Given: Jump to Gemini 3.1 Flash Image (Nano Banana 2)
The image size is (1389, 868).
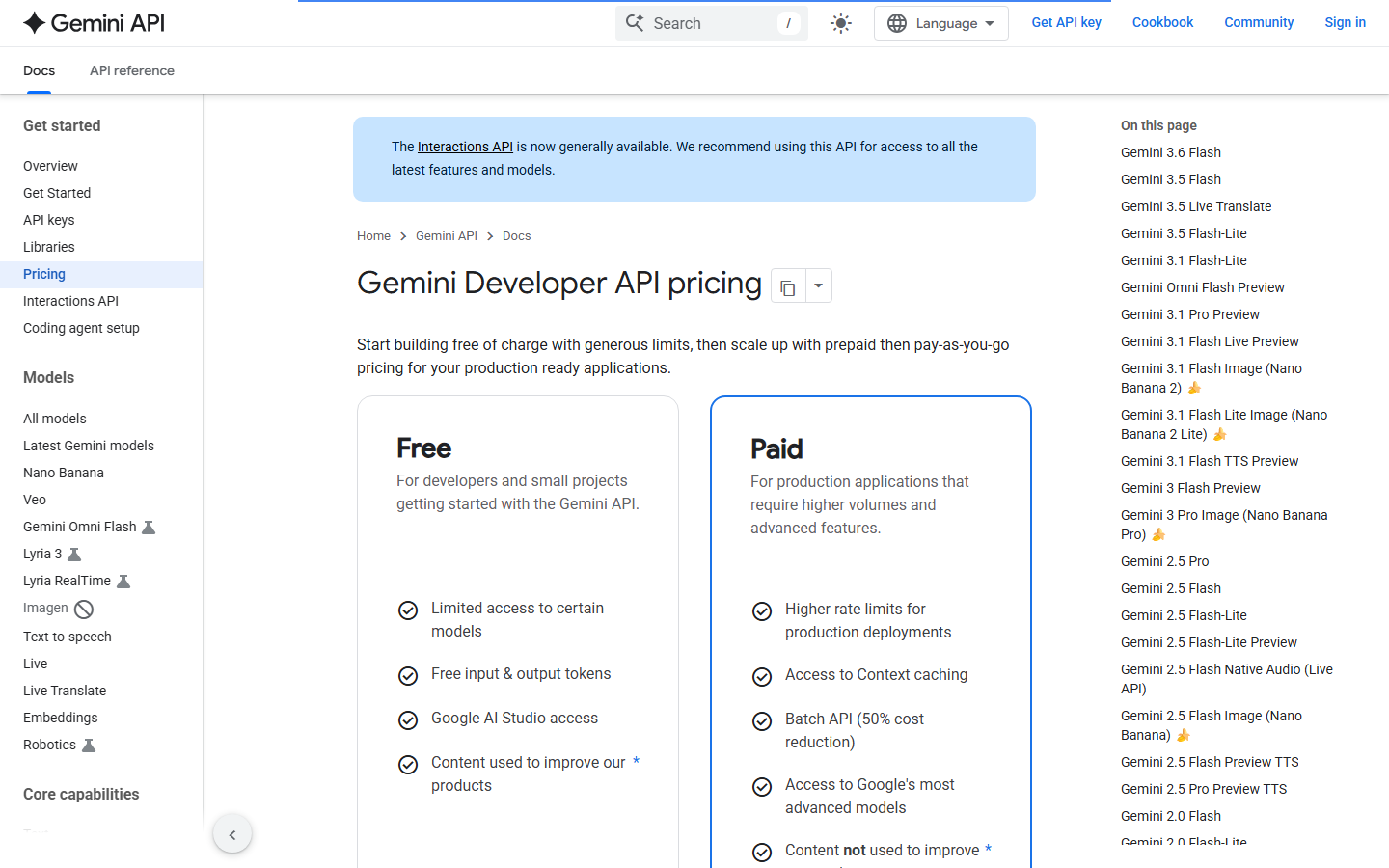Looking at the screenshot, I should click(1212, 378).
